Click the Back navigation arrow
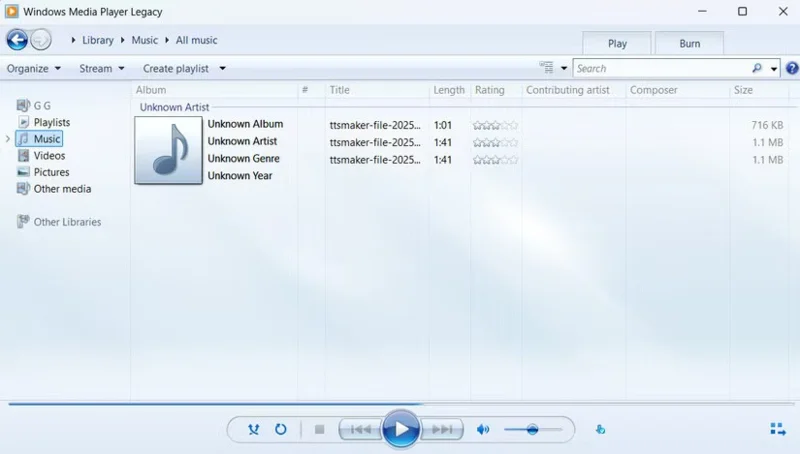Image resolution: width=800 pixels, height=454 pixels. click(x=17, y=40)
